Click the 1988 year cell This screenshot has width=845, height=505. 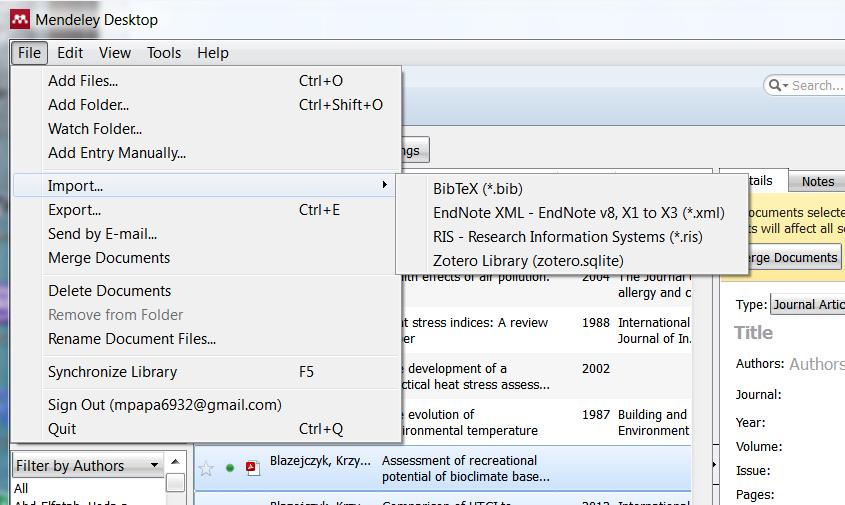[595, 322]
